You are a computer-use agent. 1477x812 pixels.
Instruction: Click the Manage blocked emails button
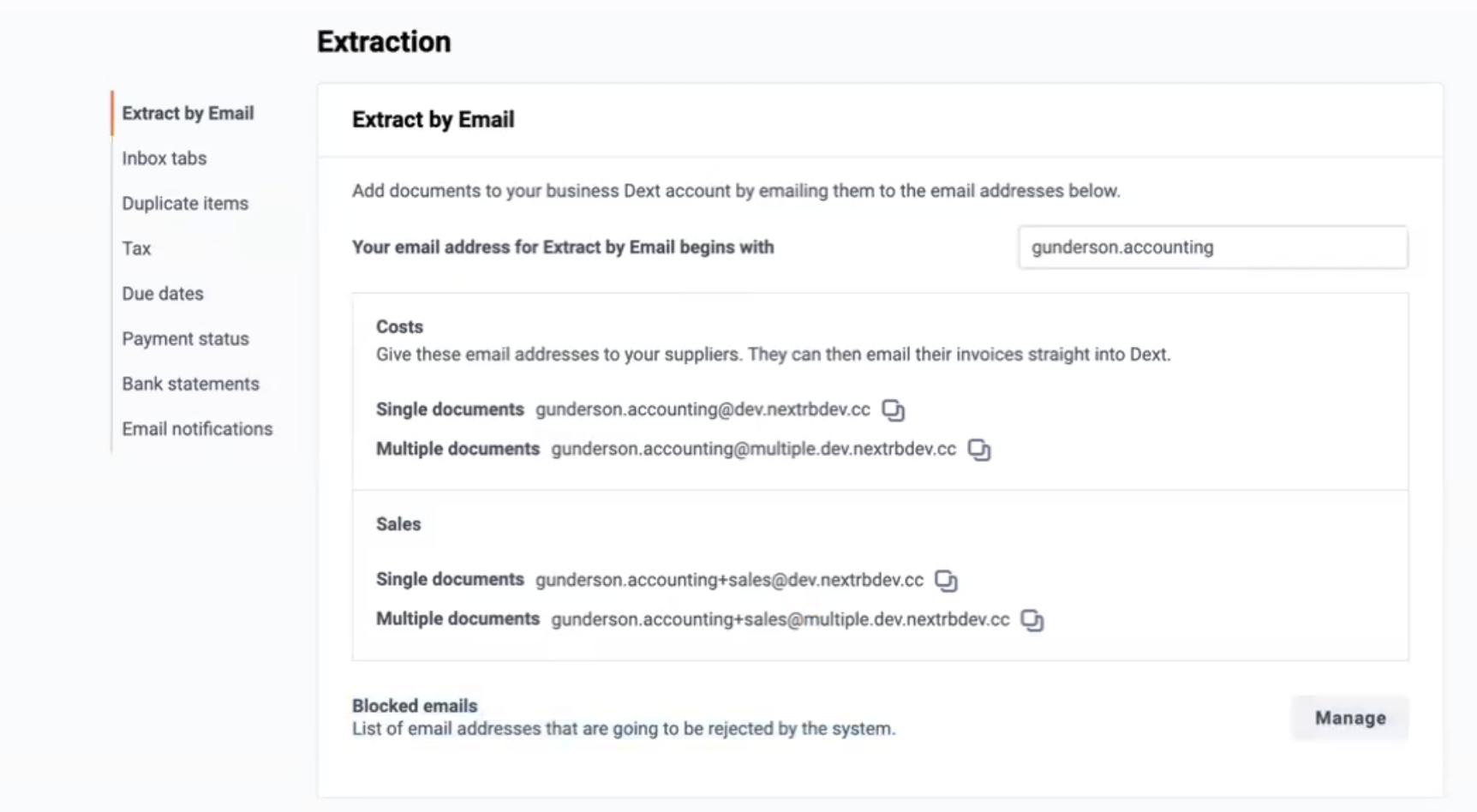[1350, 718]
